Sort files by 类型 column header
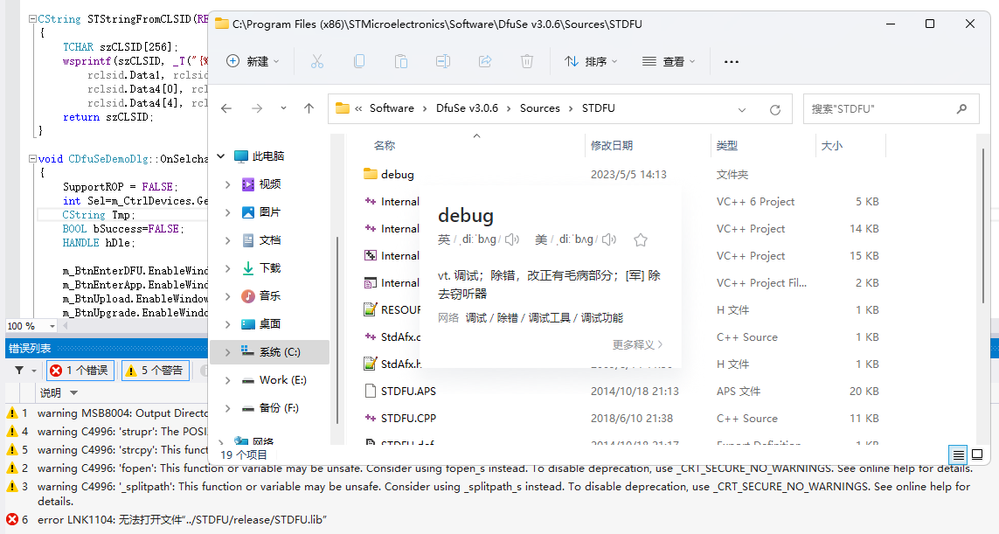The image size is (999, 534). (727, 146)
